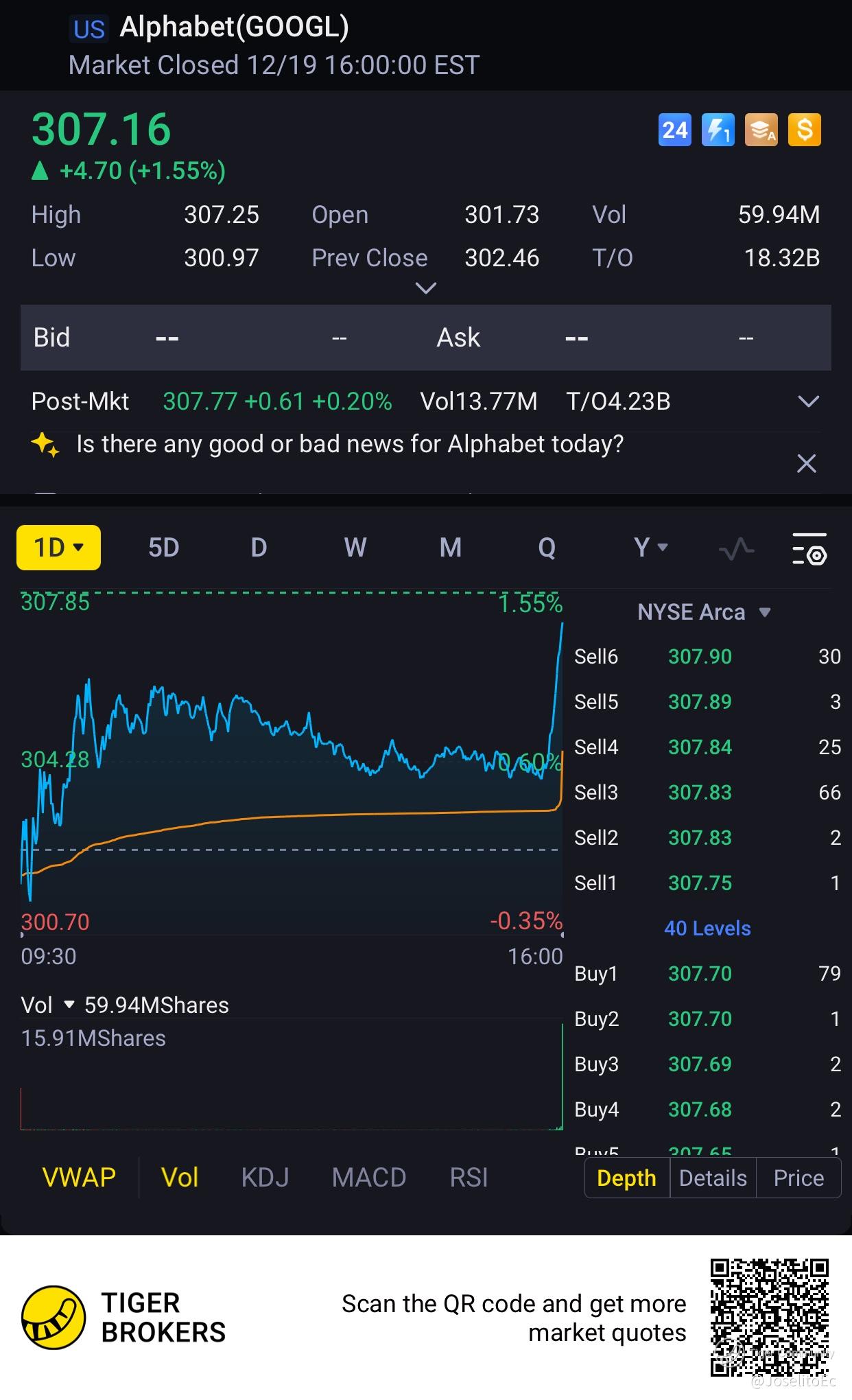This screenshot has width=852, height=1400.
Task: Tap the Open 301.73 value
Action: click(x=502, y=215)
